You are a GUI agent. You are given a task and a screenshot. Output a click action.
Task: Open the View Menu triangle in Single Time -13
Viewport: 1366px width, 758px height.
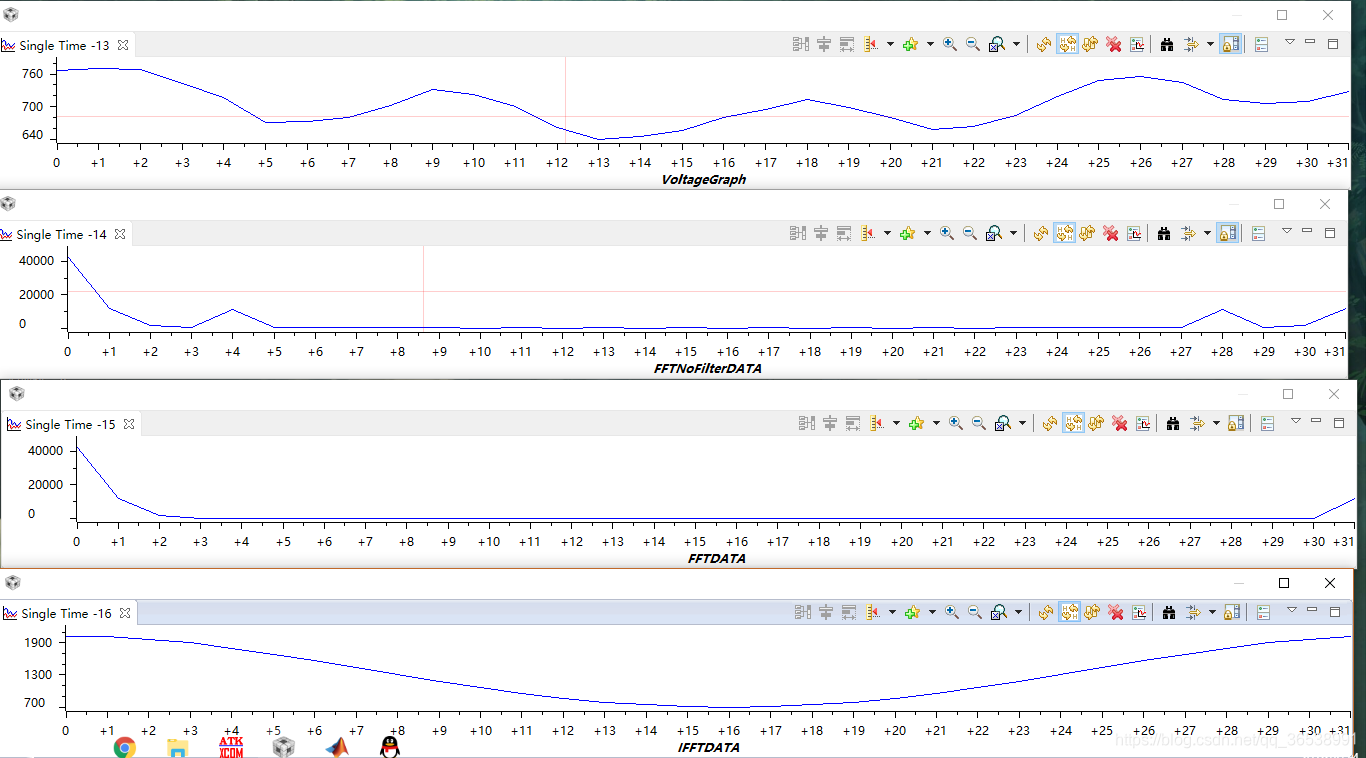1289,42
